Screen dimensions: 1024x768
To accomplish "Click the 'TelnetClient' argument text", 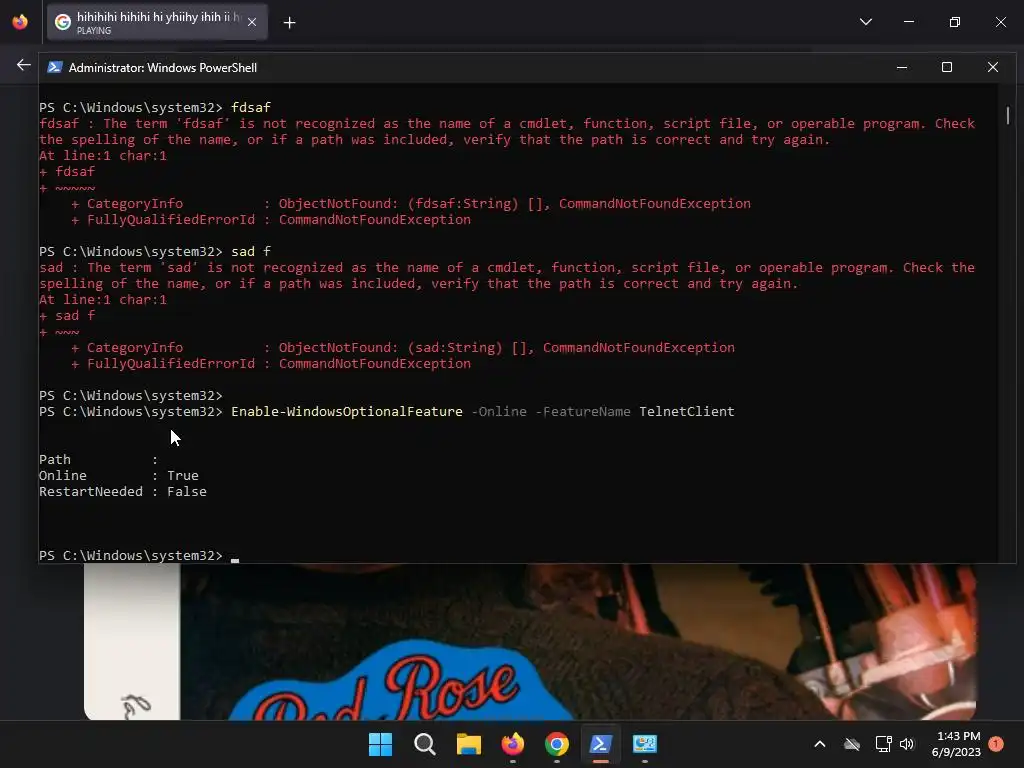I will click(686, 411).
